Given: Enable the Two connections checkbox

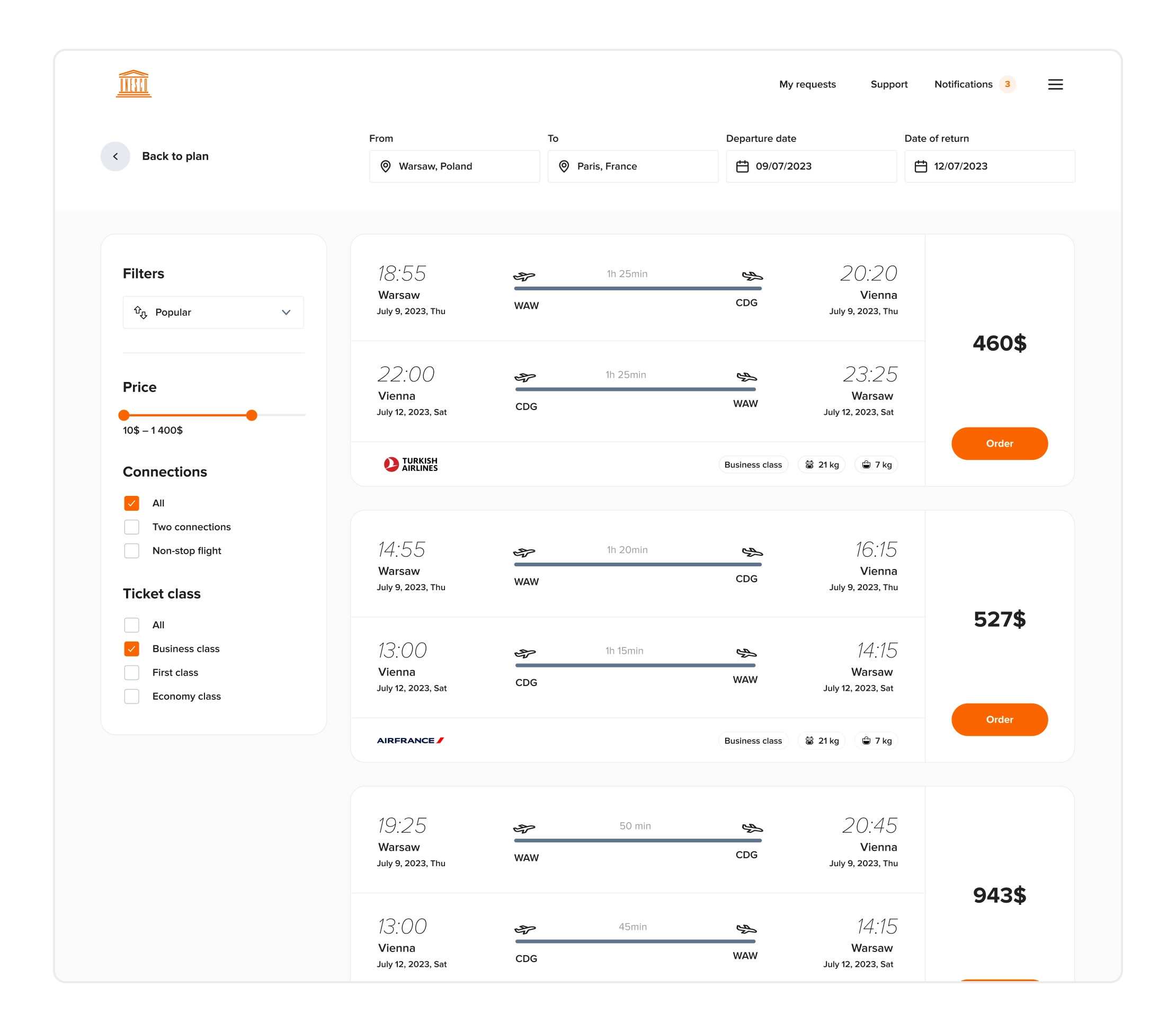Looking at the screenshot, I should point(132,527).
